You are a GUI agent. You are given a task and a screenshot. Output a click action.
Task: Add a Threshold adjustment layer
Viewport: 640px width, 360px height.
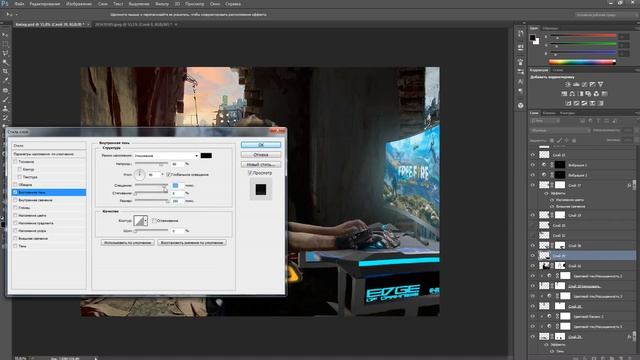584,103
